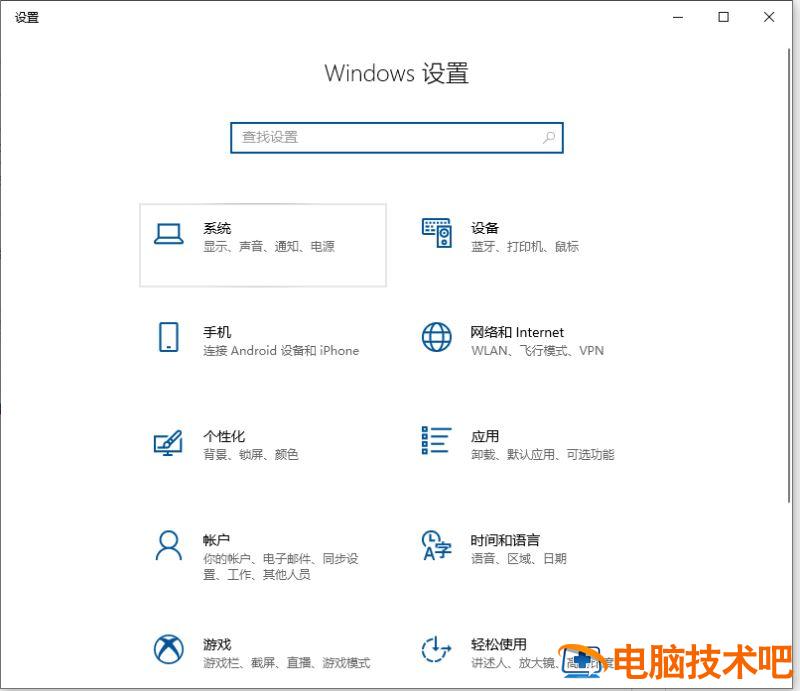Click the 查找设置 search input field
800x691 pixels.
pos(380,137)
